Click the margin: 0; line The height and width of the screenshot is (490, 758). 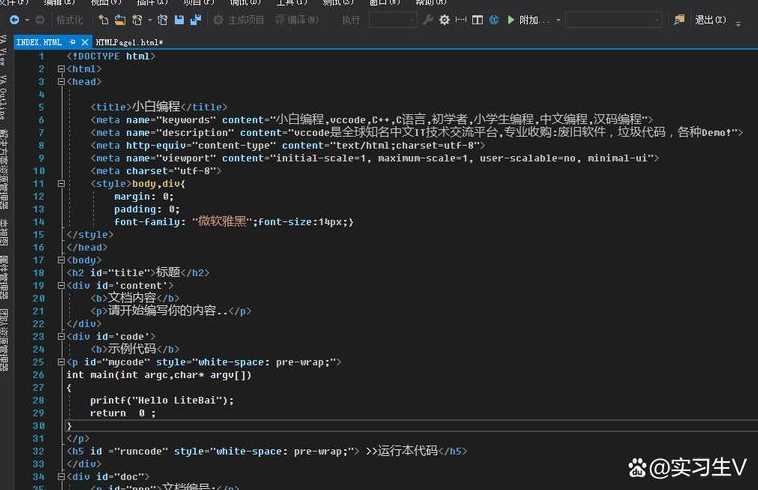[144, 197]
